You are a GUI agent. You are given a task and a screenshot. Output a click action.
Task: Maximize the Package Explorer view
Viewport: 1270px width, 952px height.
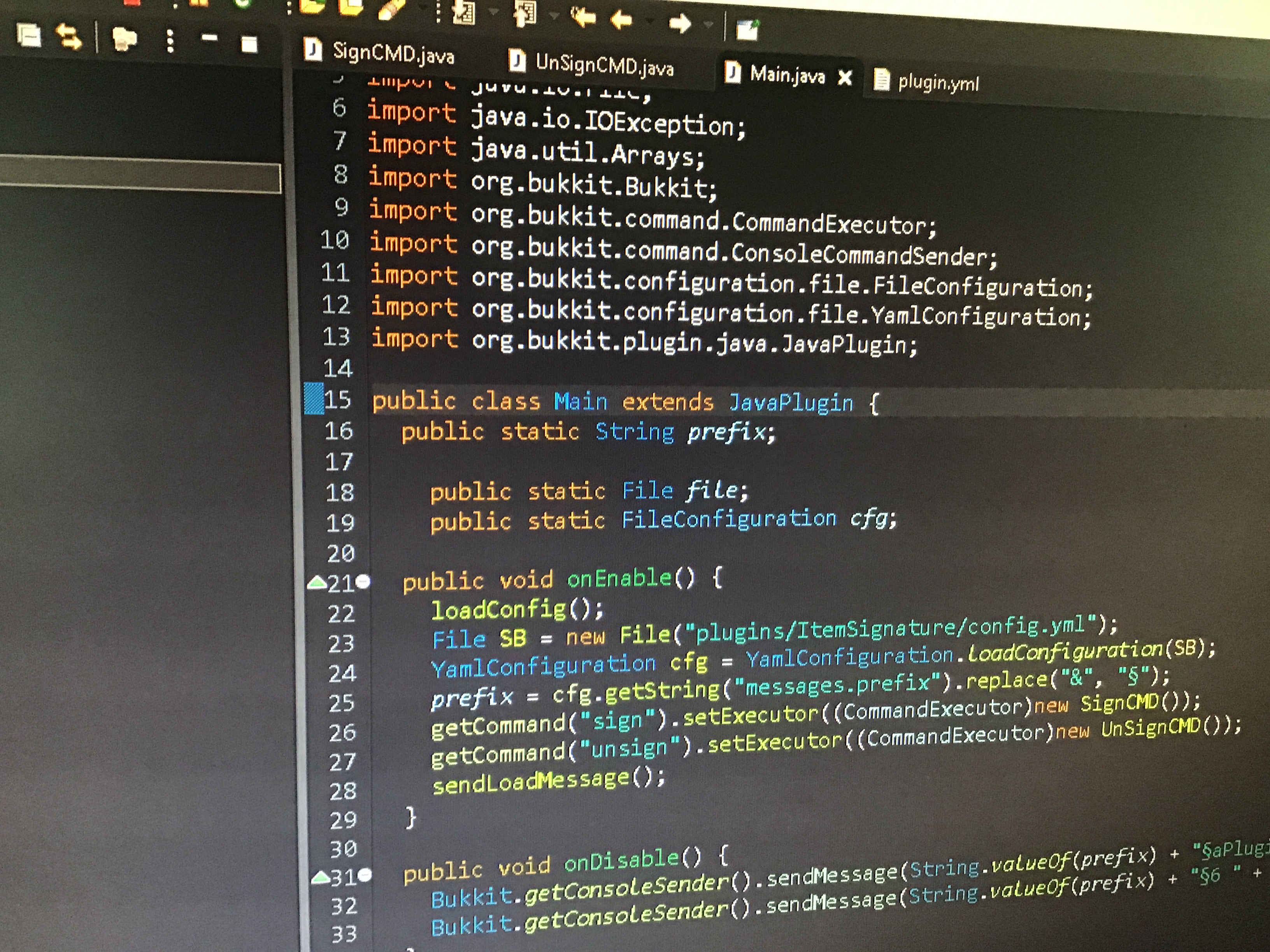pyautogui.click(x=249, y=44)
